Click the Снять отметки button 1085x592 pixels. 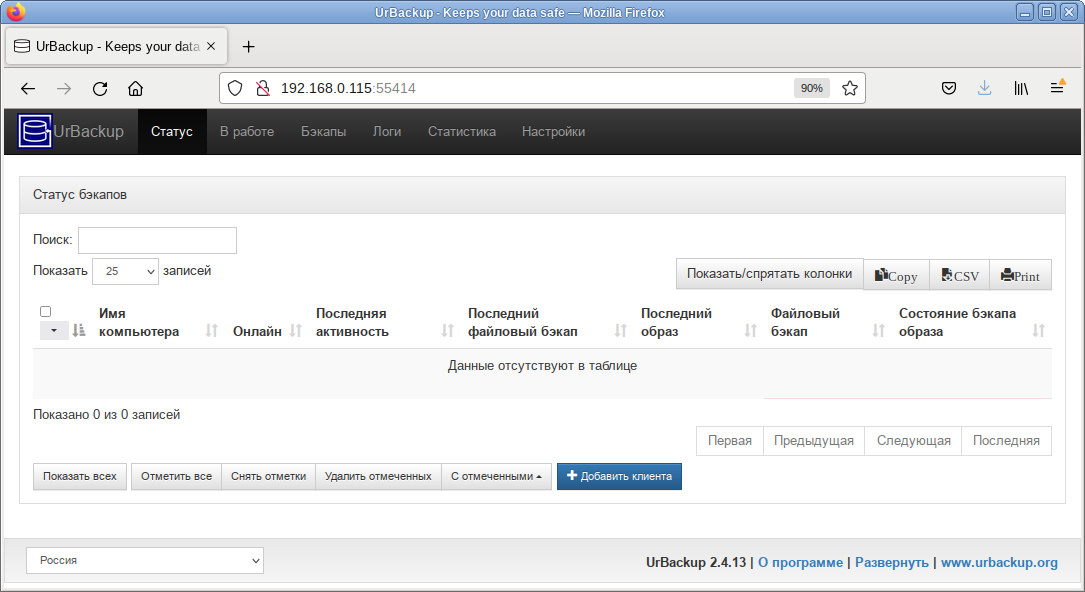[x=268, y=477]
